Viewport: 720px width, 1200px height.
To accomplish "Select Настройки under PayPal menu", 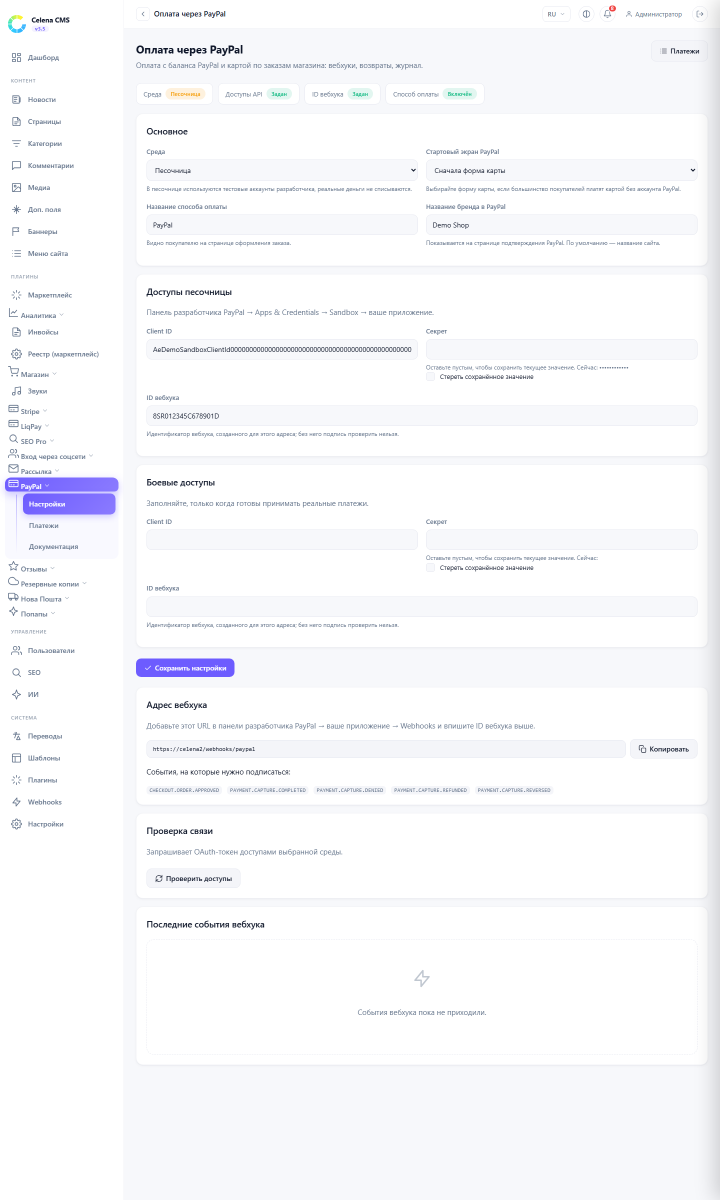I will click(x=69, y=504).
